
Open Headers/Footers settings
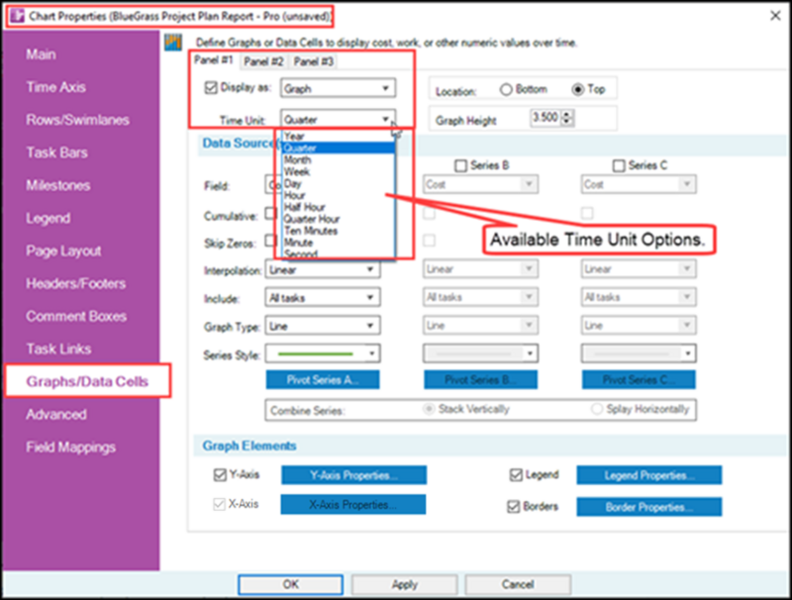pyautogui.click(x=76, y=283)
